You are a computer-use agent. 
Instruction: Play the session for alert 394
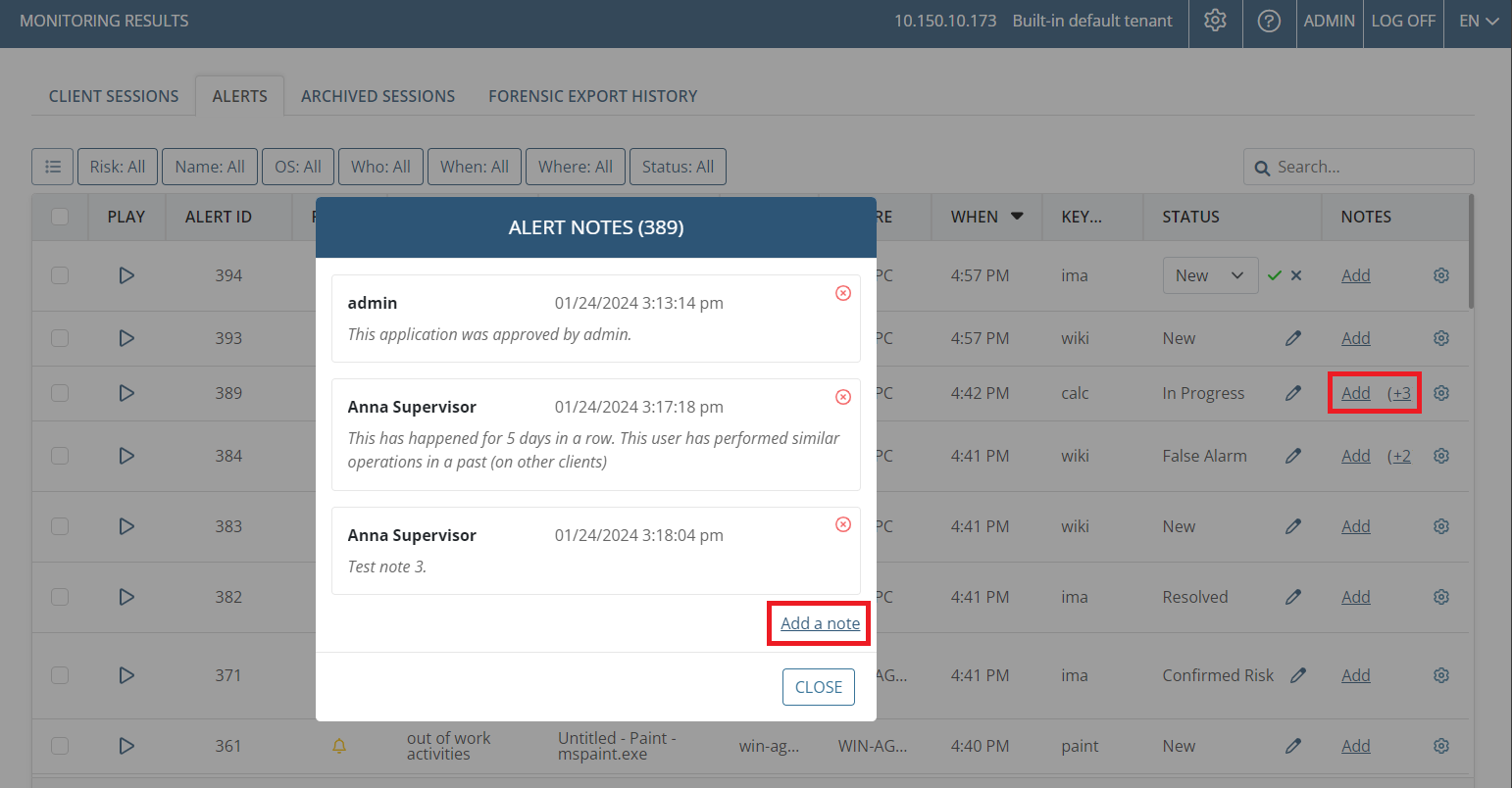tap(126, 275)
